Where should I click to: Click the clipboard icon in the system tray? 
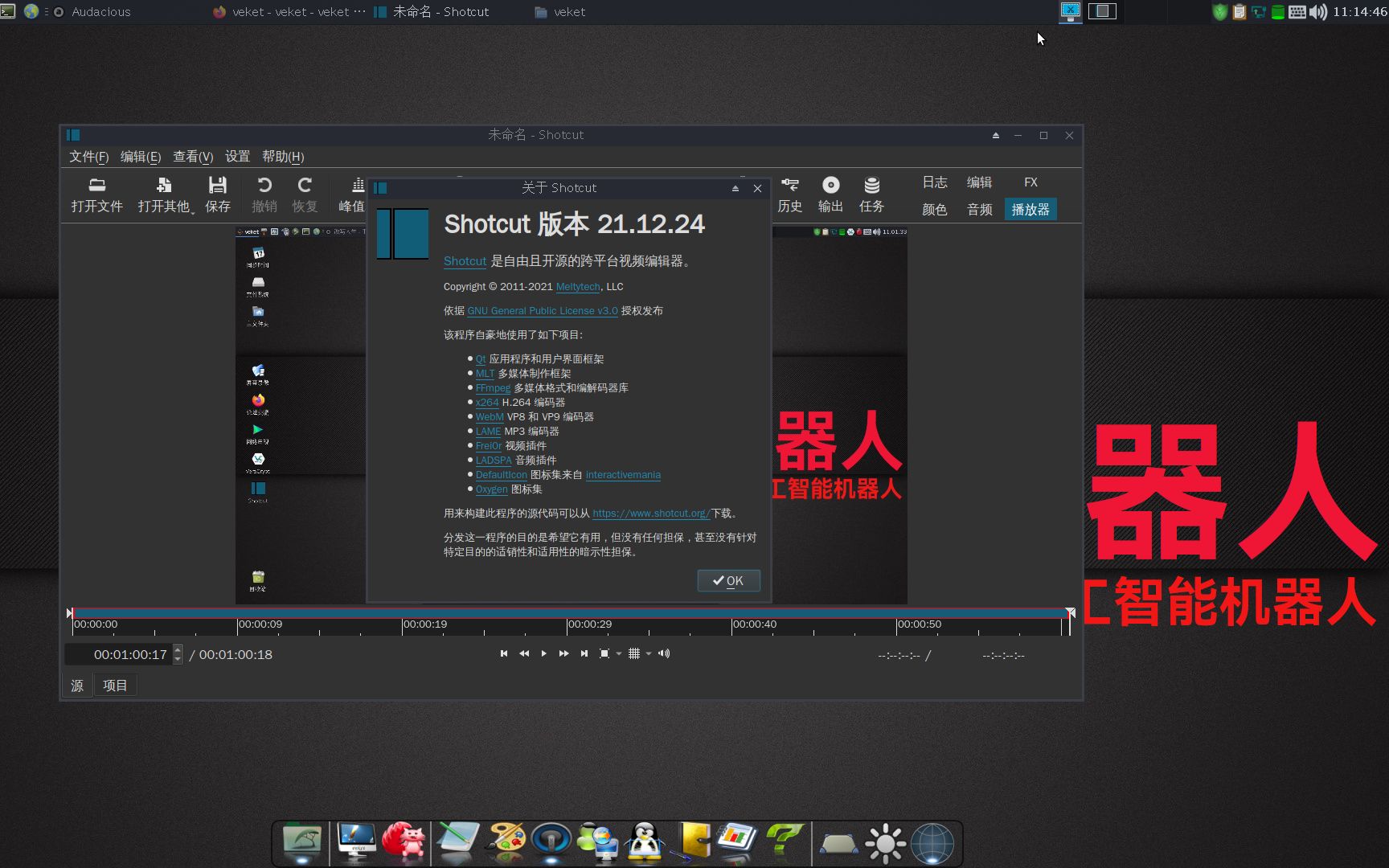click(1239, 12)
